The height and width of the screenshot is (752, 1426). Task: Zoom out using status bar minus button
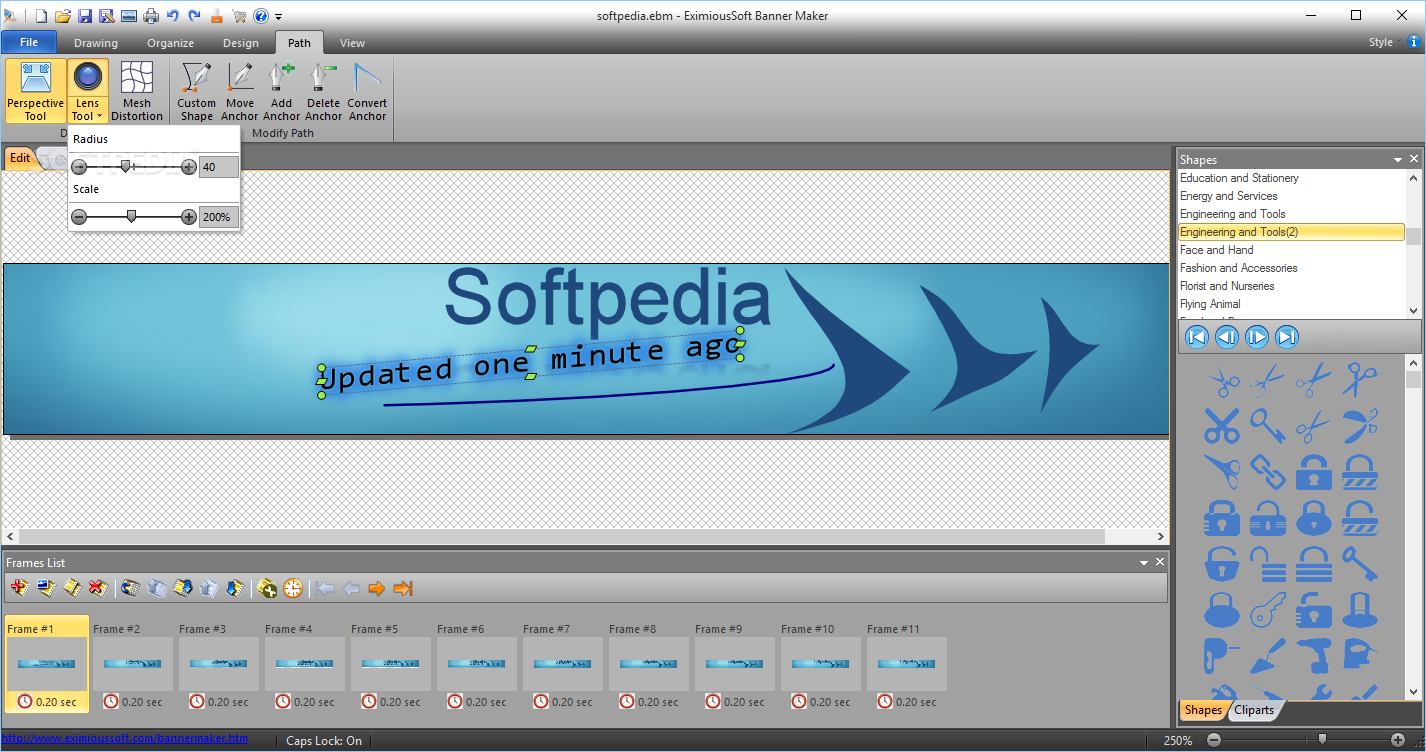[1214, 740]
